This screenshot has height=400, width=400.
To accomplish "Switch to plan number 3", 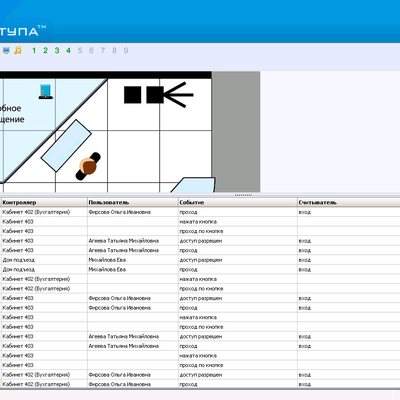I will (57, 50).
